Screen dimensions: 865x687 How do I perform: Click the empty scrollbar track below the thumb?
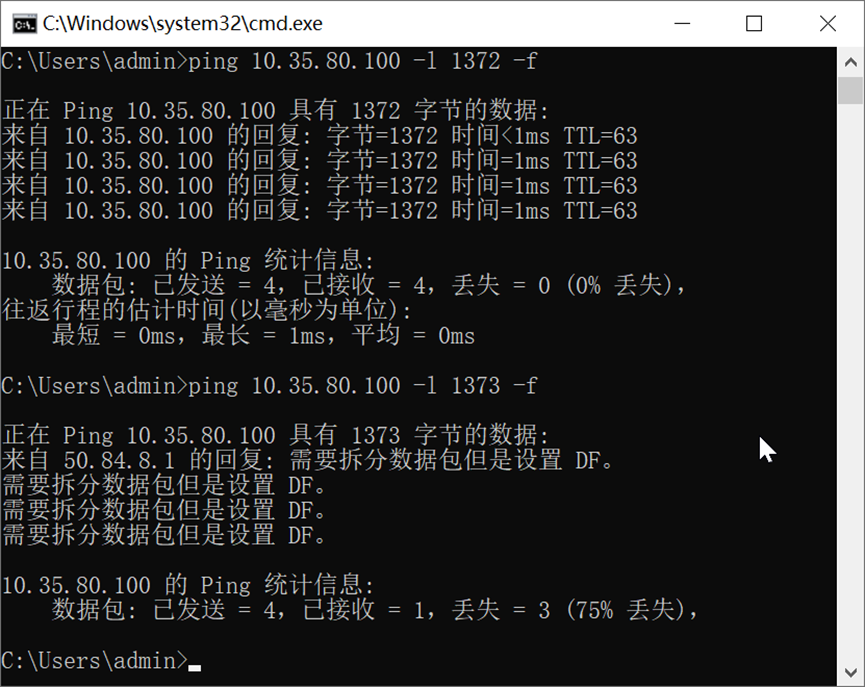(853, 400)
